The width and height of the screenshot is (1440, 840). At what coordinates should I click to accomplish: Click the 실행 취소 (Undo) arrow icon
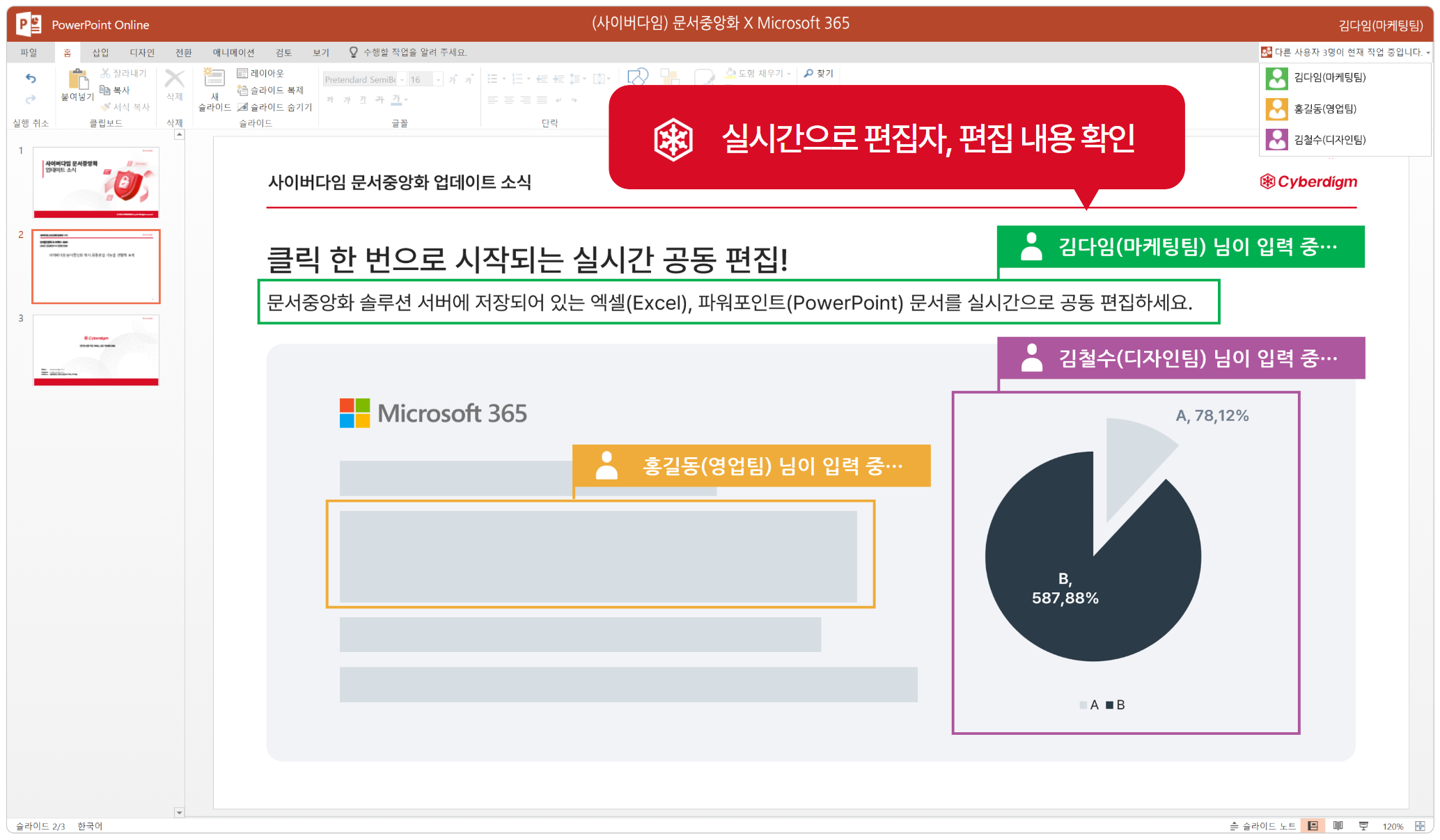[31, 79]
